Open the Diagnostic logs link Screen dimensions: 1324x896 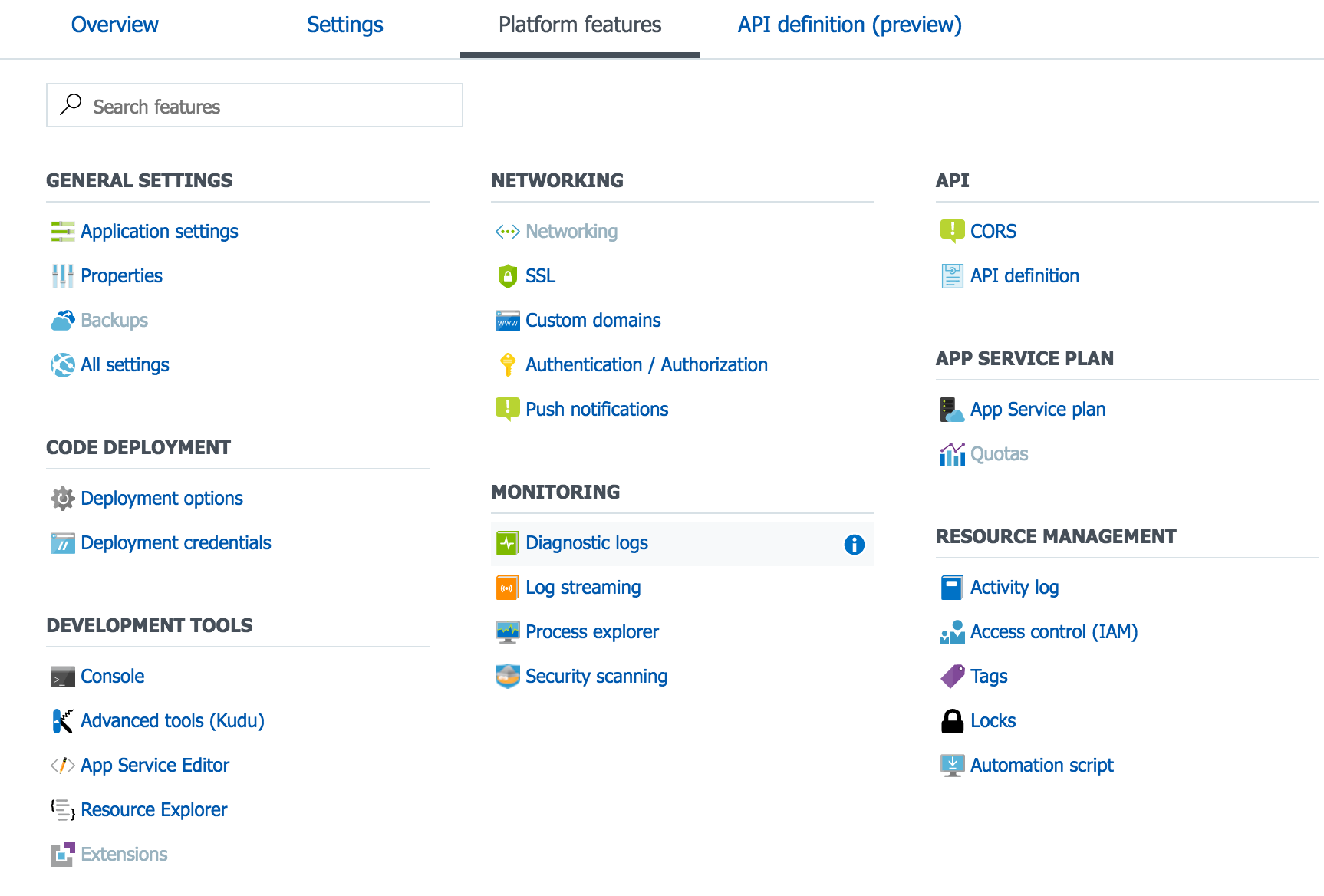coord(587,543)
